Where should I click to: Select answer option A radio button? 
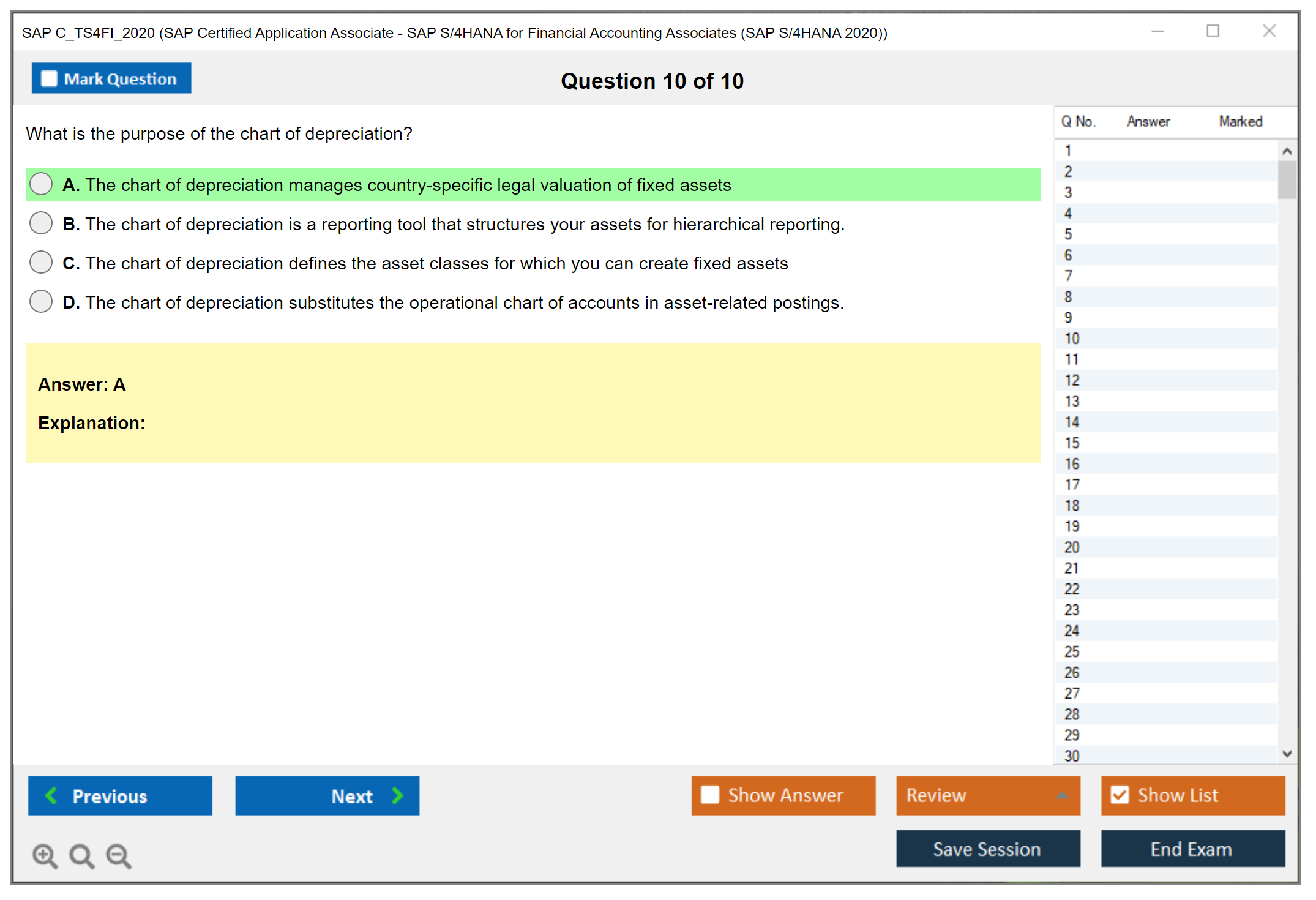(x=41, y=184)
